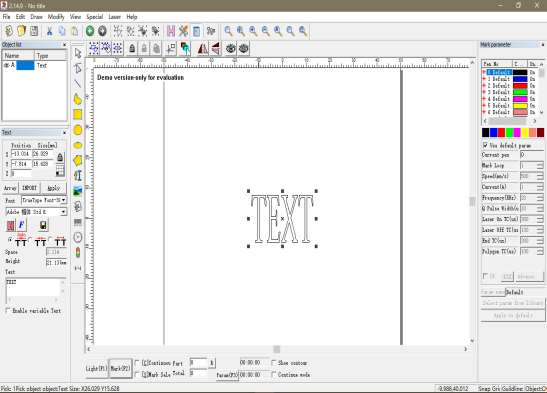Image resolution: width=547 pixels, height=393 pixels.
Task: Select the Timer clock tool
Action: 78,237
